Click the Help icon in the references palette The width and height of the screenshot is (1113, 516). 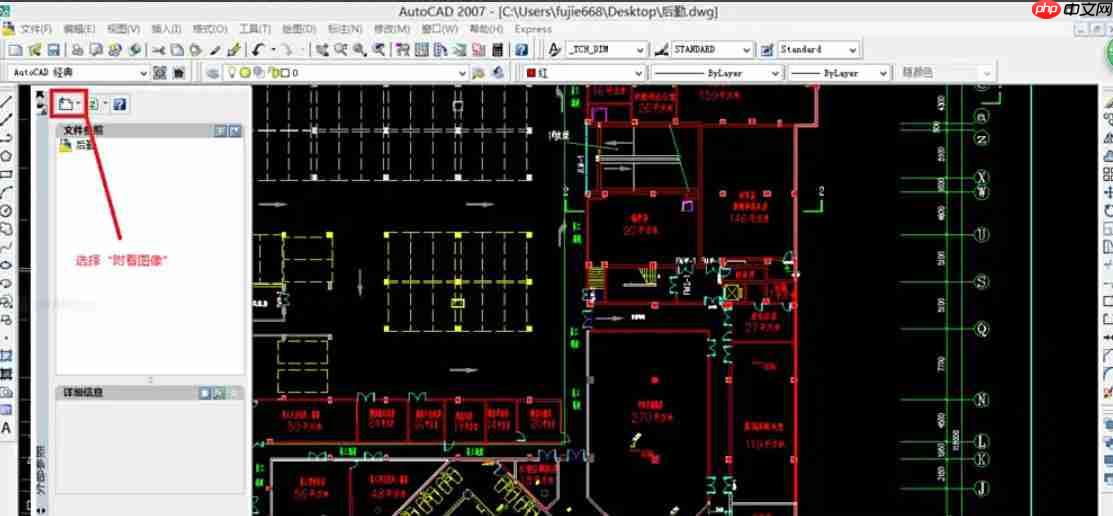coord(119,104)
